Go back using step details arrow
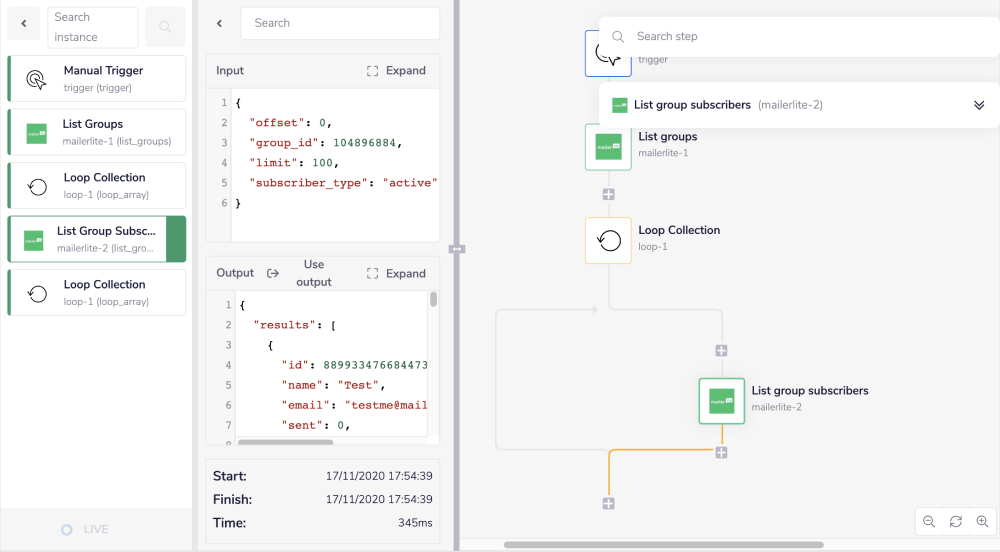The width and height of the screenshot is (1000, 552). click(220, 23)
